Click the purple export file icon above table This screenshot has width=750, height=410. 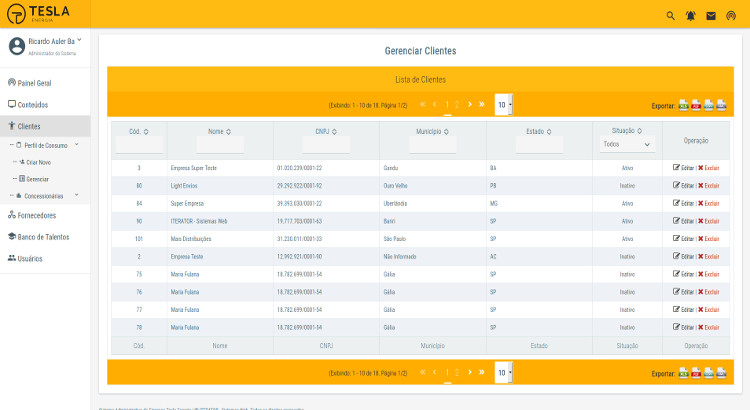point(721,105)
